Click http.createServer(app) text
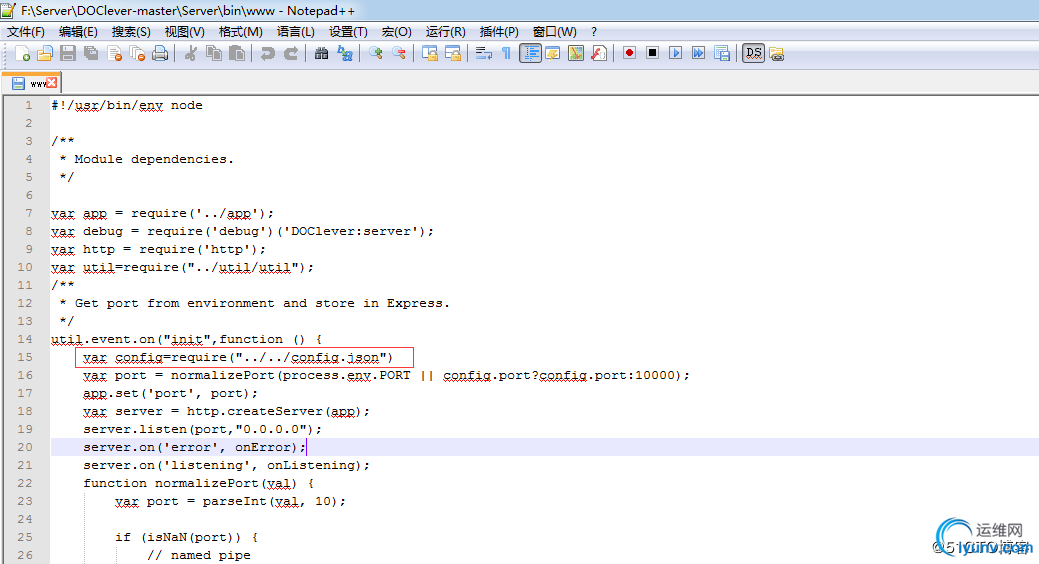 tap(274, 412)
